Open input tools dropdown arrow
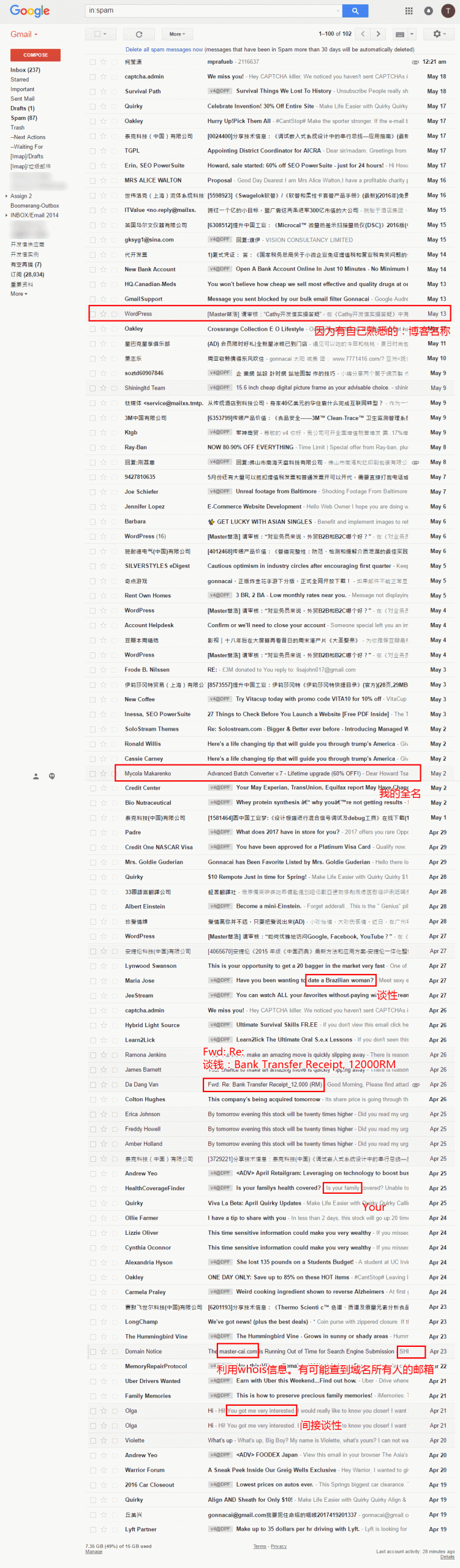This screenshot has width=460, height=1568. point(412,34)
